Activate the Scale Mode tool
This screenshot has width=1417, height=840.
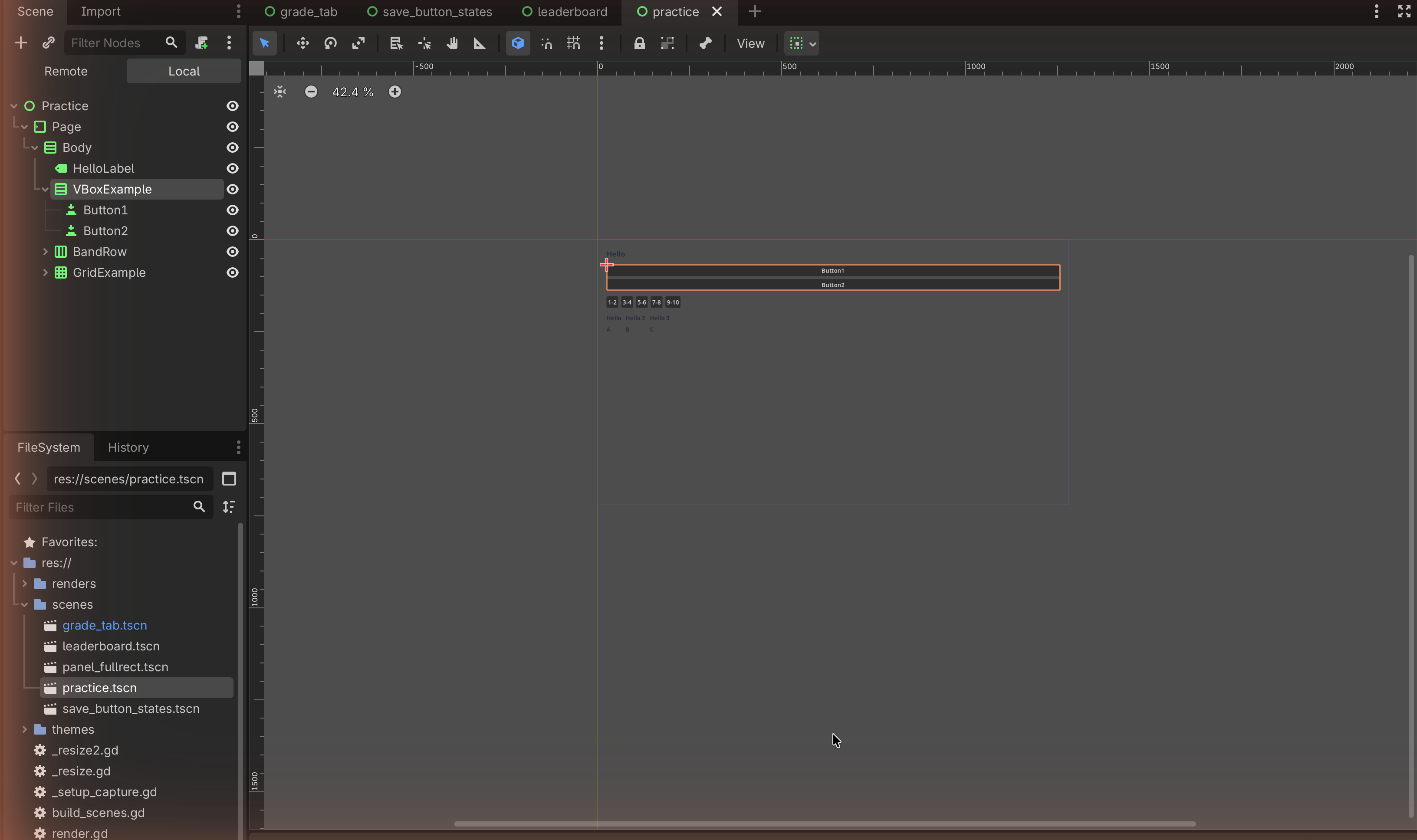pos(358,43)
